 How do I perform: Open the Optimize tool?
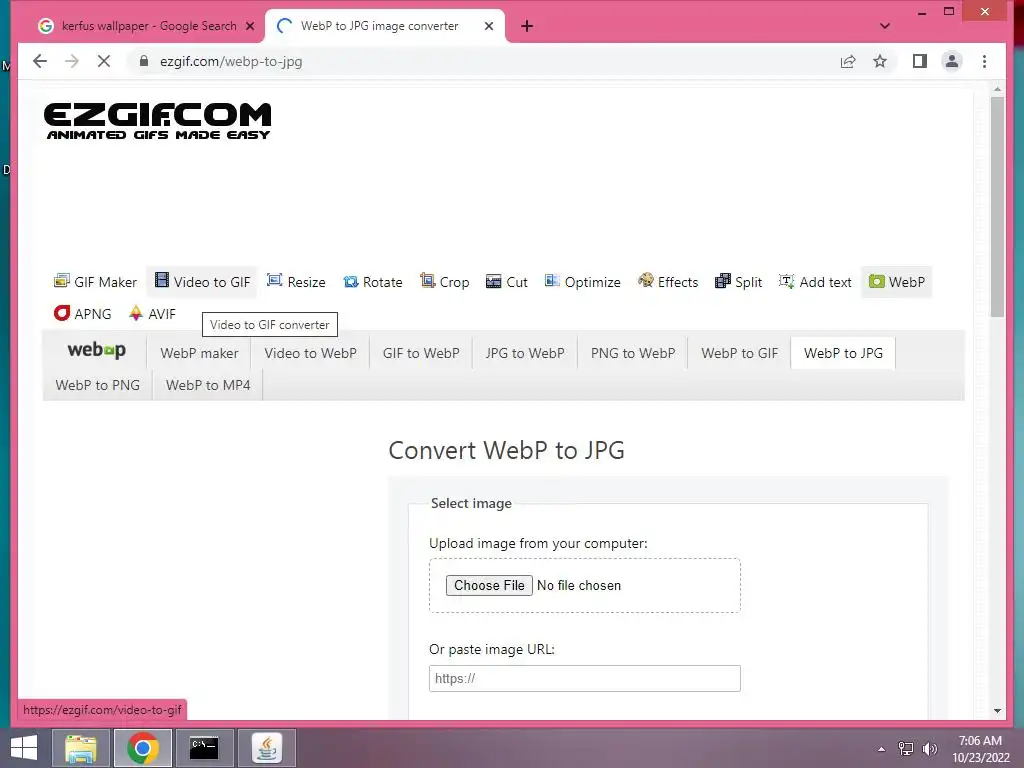pos(583,282)
